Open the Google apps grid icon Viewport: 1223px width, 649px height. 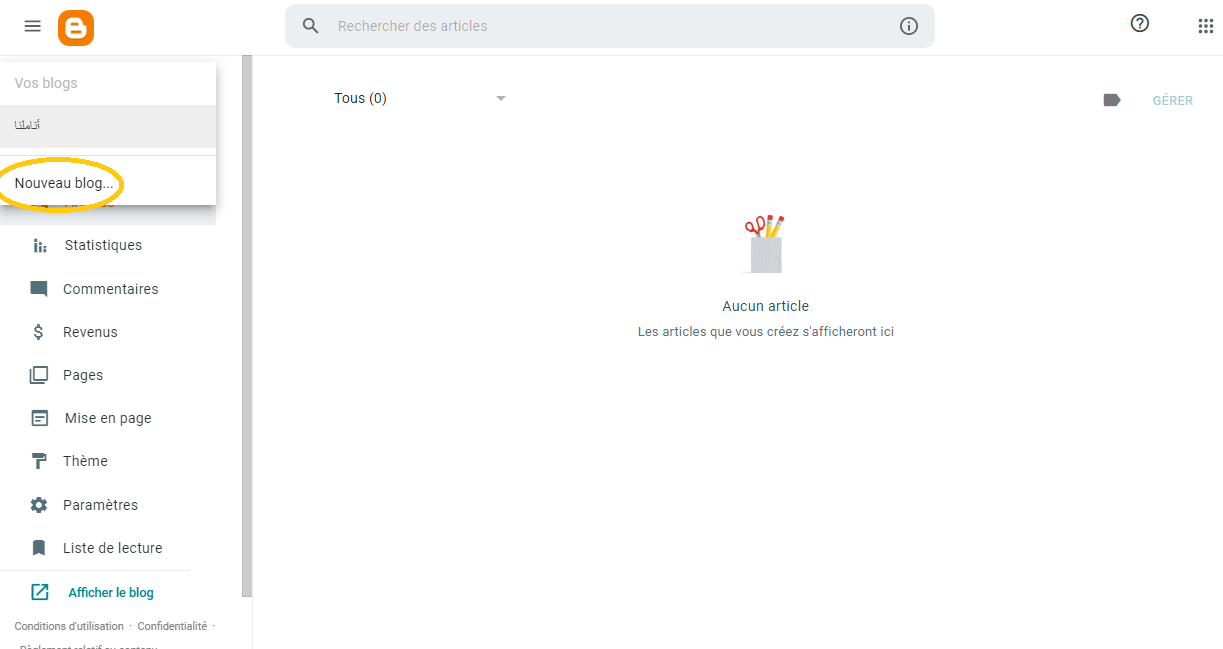[x=1205, y=26]
